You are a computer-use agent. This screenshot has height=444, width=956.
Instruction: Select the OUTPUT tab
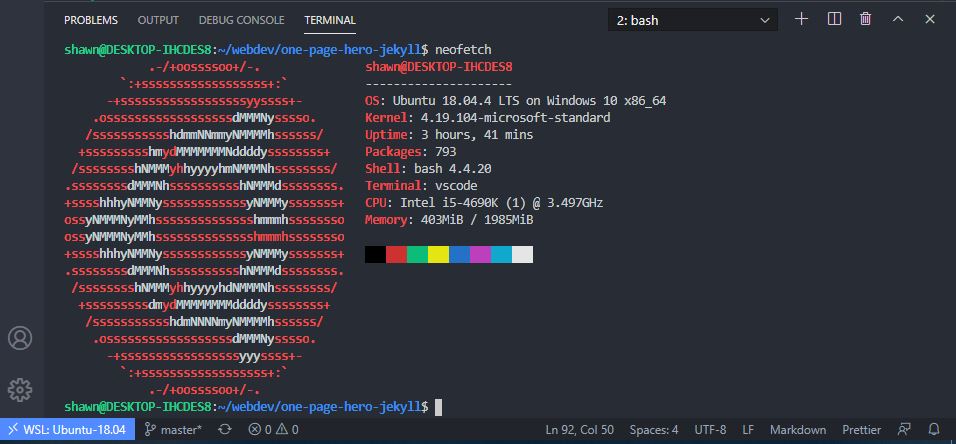click(x=158, y=20)
